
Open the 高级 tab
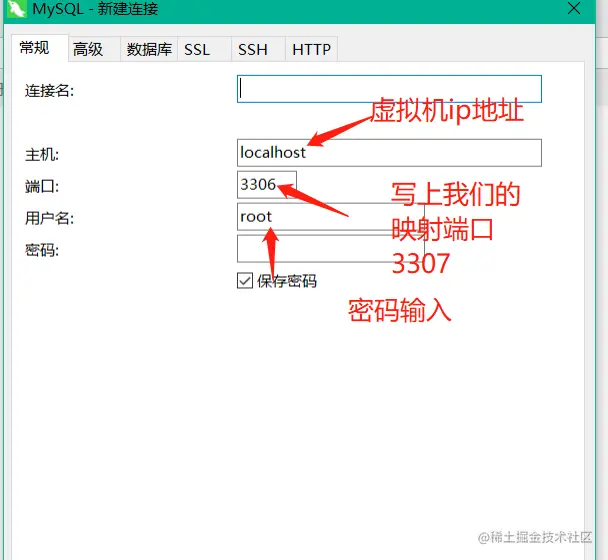click(x=94, y=49)
